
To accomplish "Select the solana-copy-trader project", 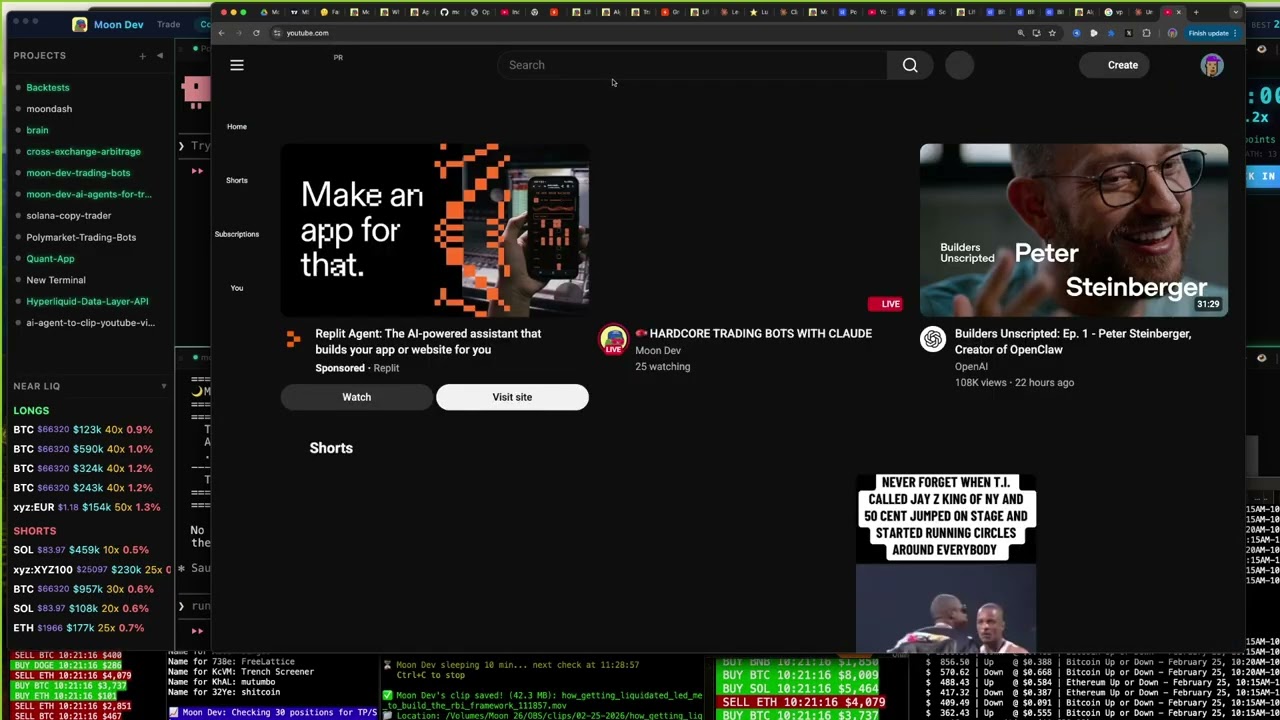I will 68,216.
